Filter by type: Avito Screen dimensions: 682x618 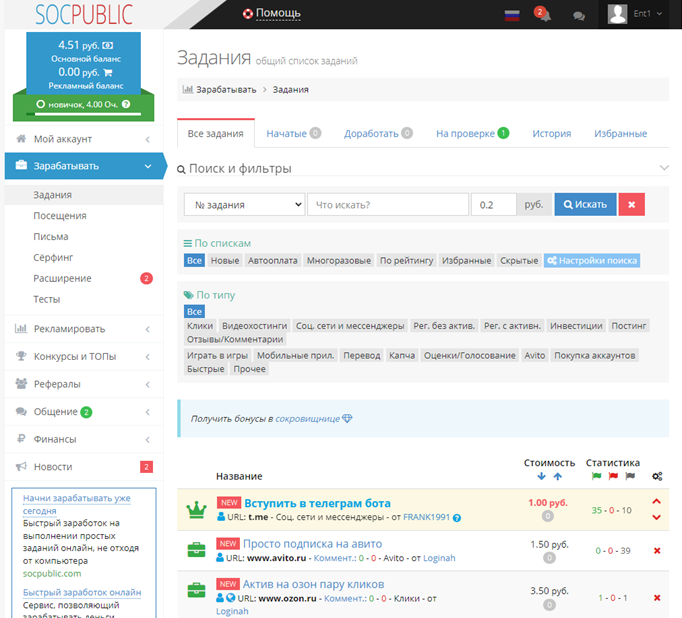pos(535,355)
